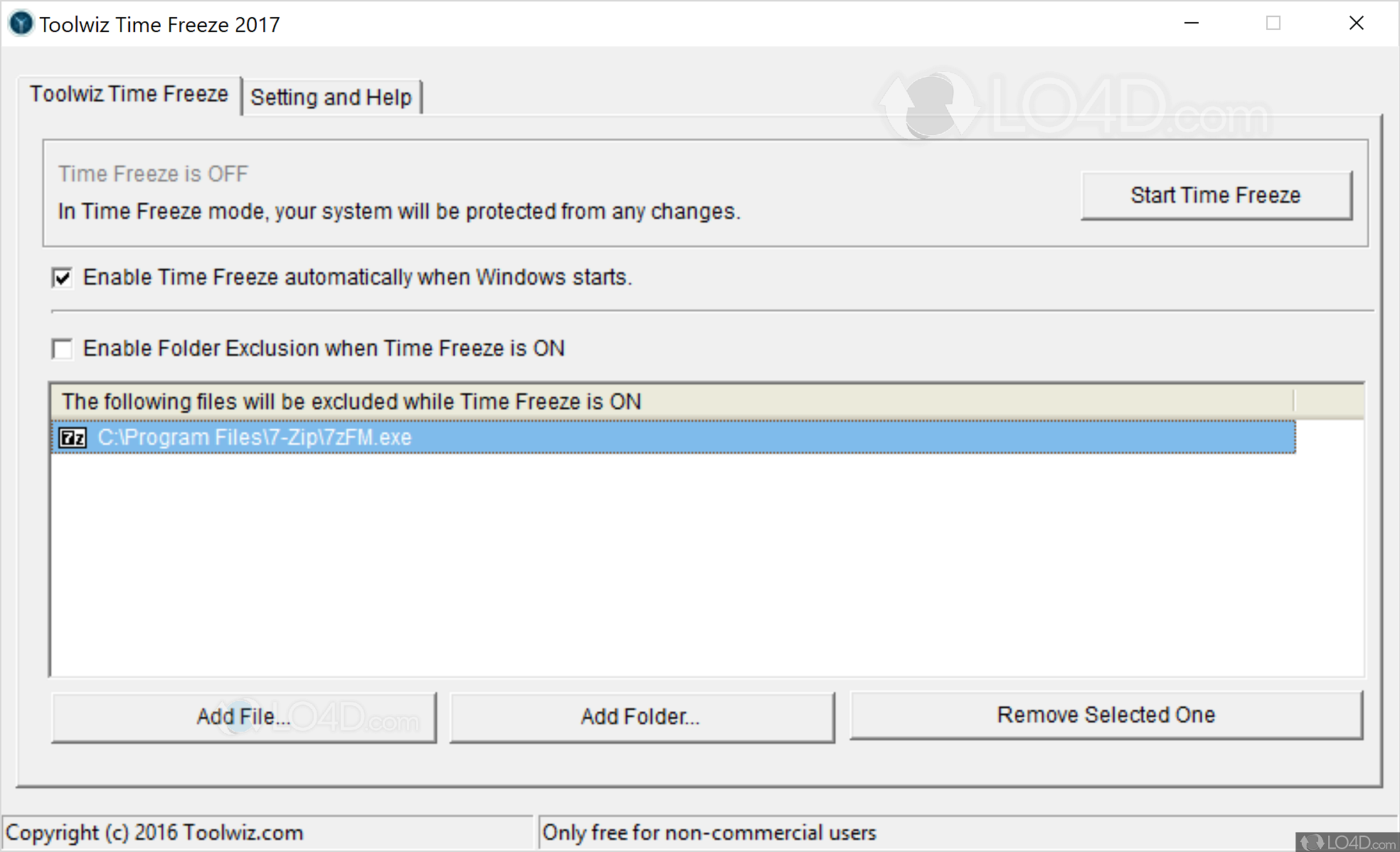The width and height of the screenshot is (1400, 852).
Task: Click the Add File... button
Action: tap(244, 717)
